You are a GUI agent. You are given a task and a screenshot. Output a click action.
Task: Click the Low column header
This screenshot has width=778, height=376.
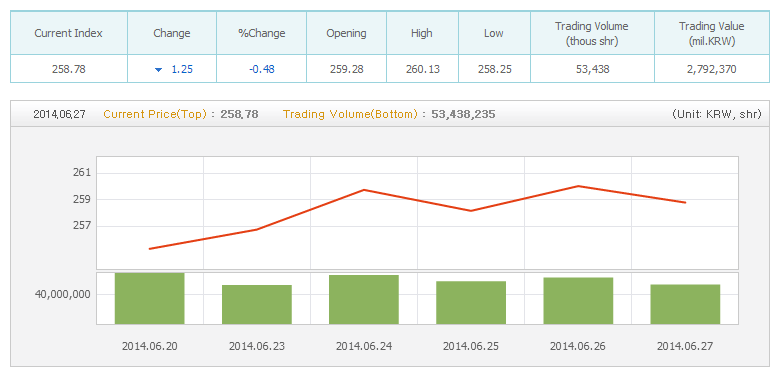point(494,33)
